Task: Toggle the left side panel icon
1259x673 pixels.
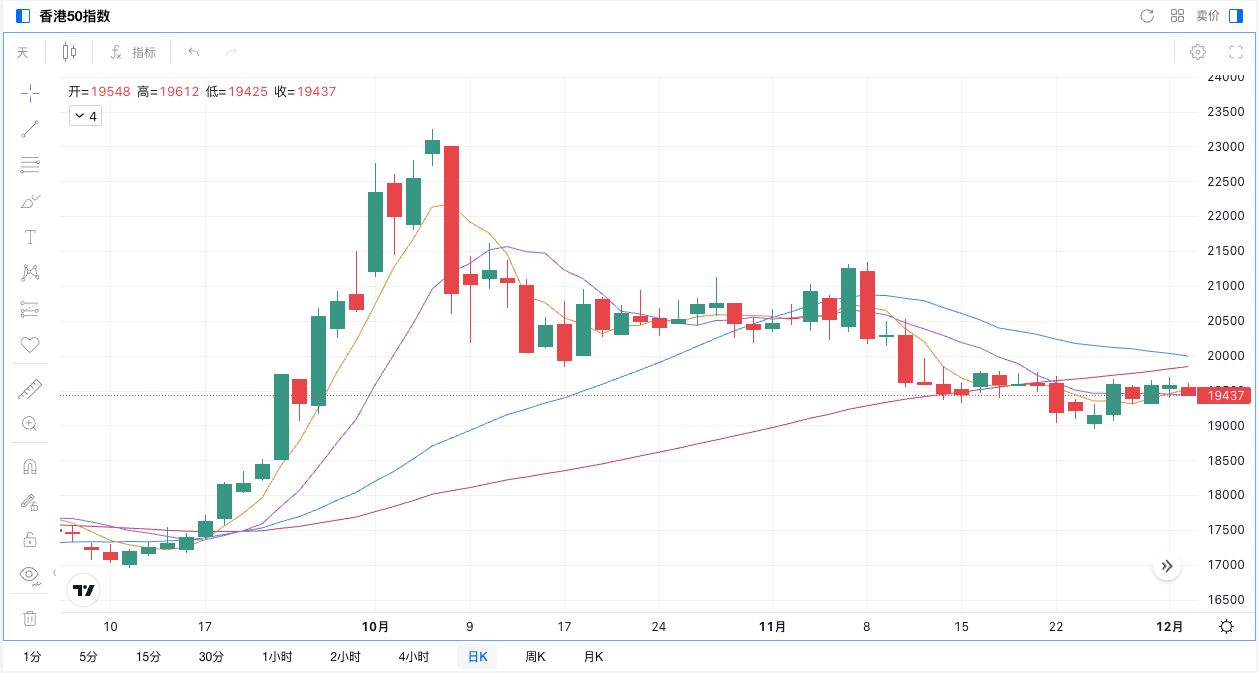Action: pos(23,16)
